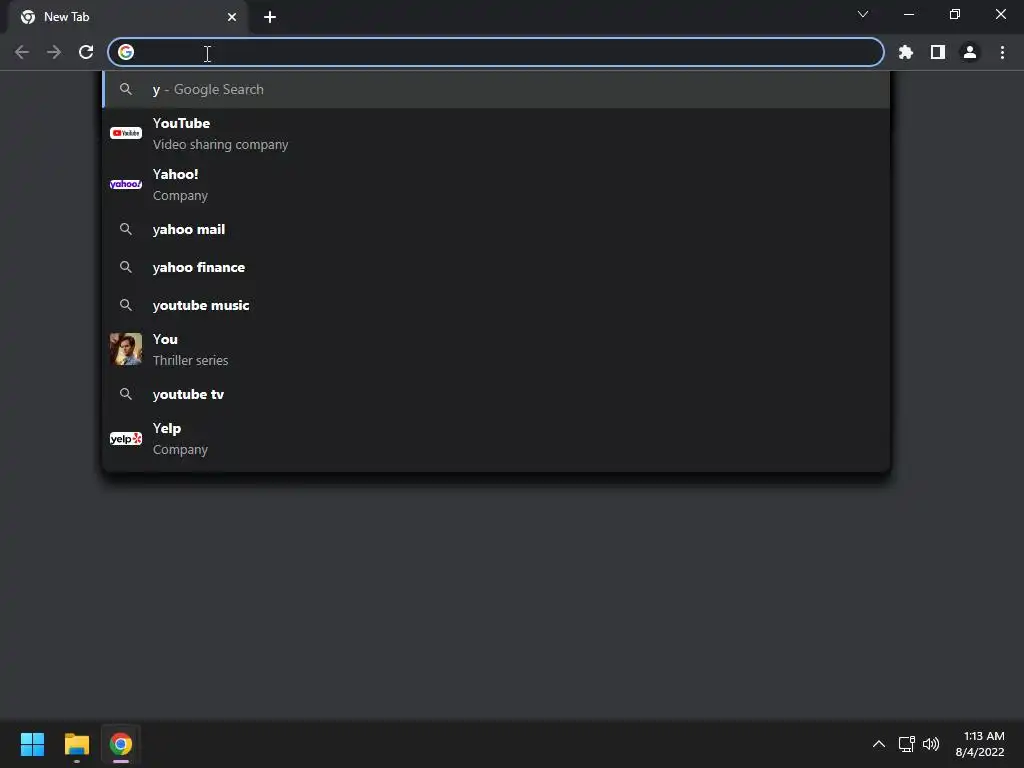Open the Windows Start menu
Screen dimensions: 1024x768
32,744
